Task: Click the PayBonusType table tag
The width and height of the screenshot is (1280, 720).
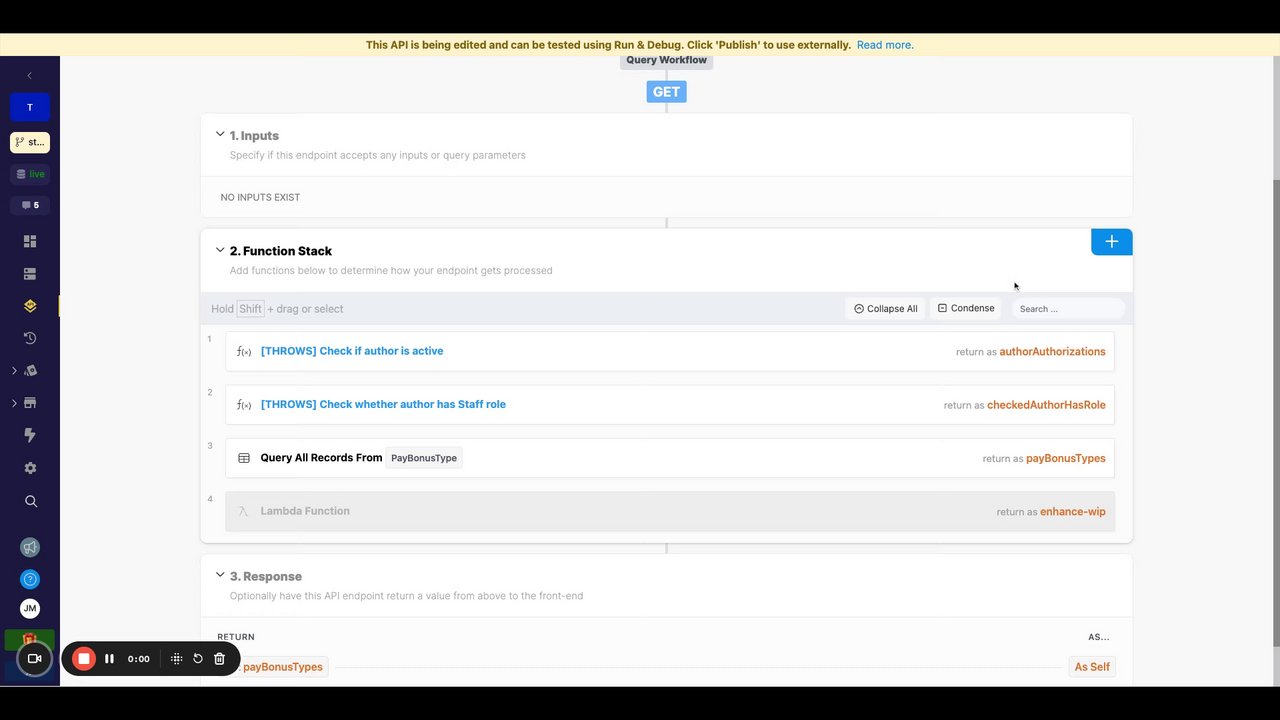Action: (x=424, y=458)
